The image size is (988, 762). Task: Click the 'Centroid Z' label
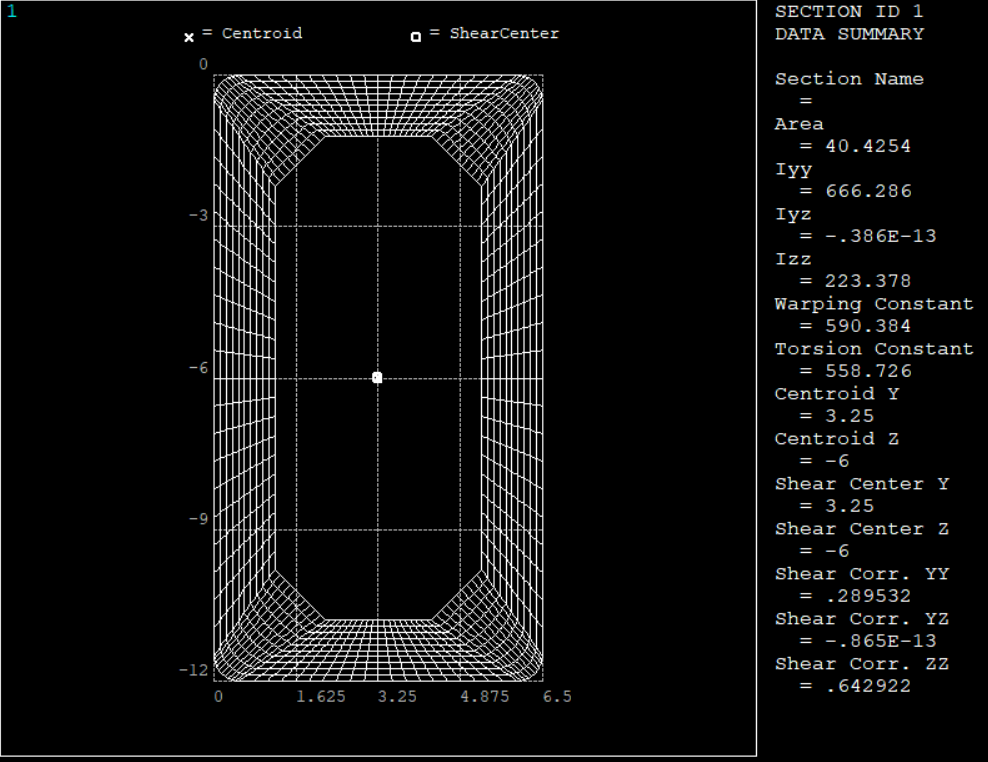(837, 439)
